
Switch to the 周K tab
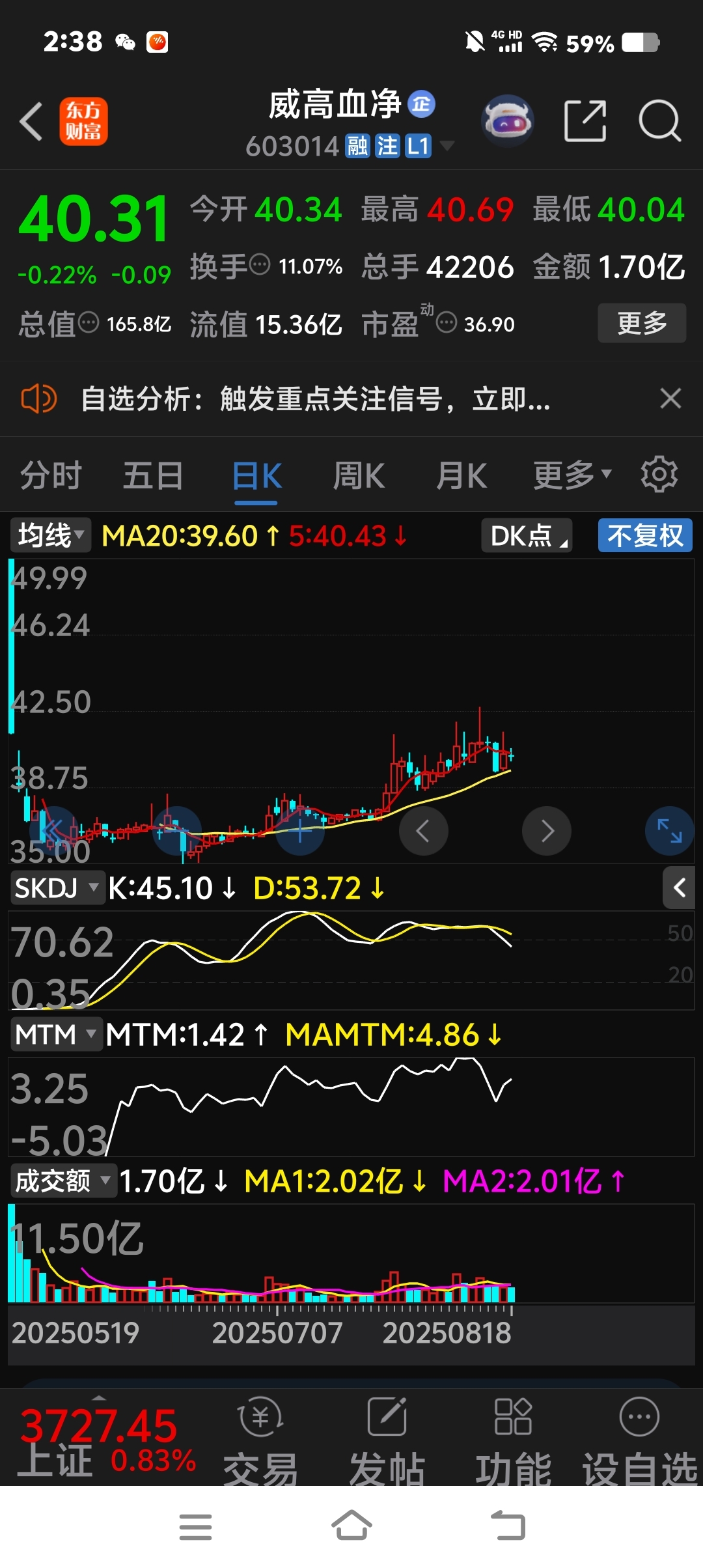tap(359, 475)
